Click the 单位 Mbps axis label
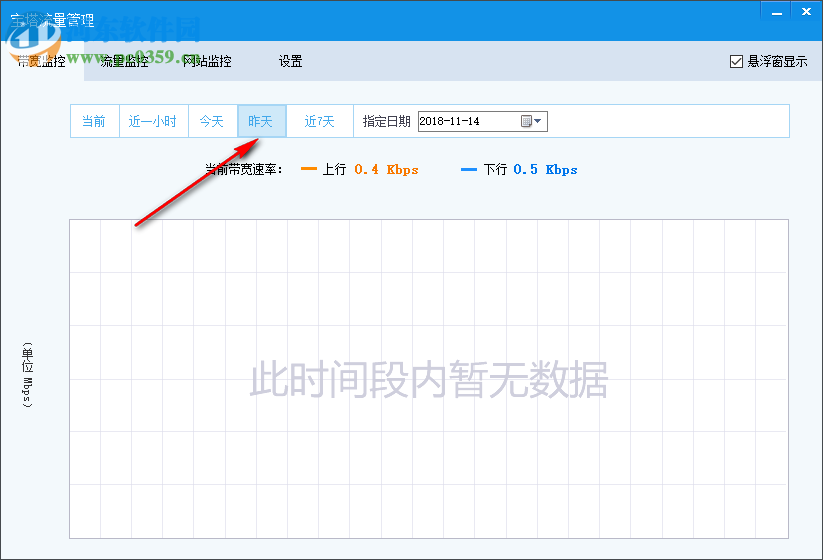823x560 pixels. tap(27, 375)
